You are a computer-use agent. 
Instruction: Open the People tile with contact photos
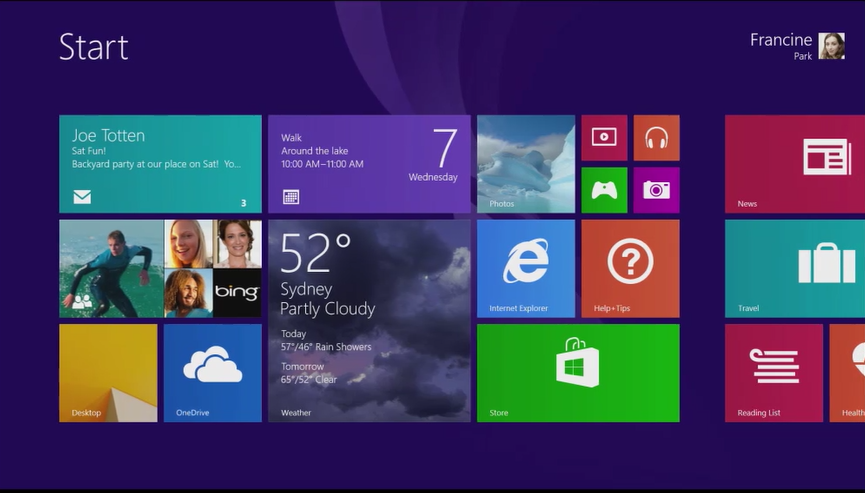[160, 268]
